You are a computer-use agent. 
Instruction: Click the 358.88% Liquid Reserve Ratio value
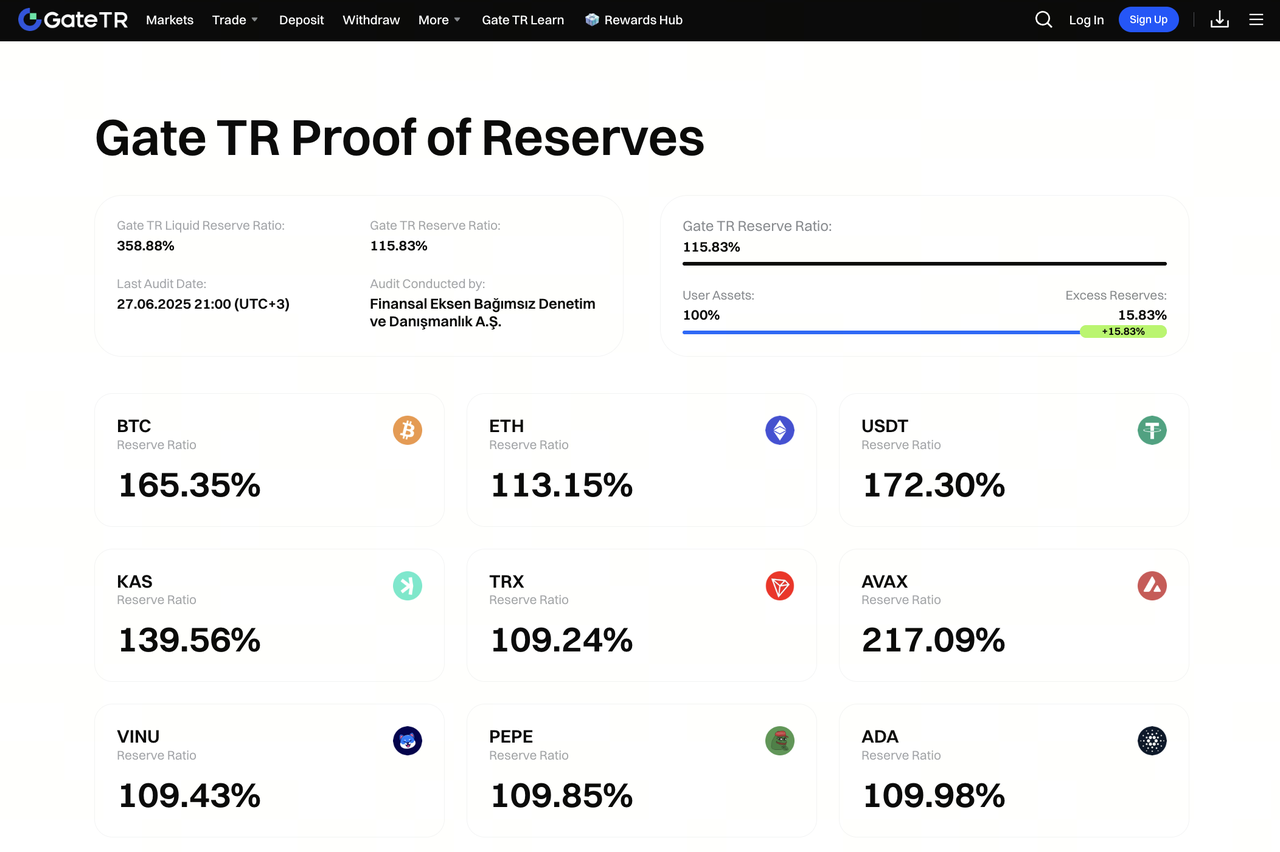click(146, 246)
